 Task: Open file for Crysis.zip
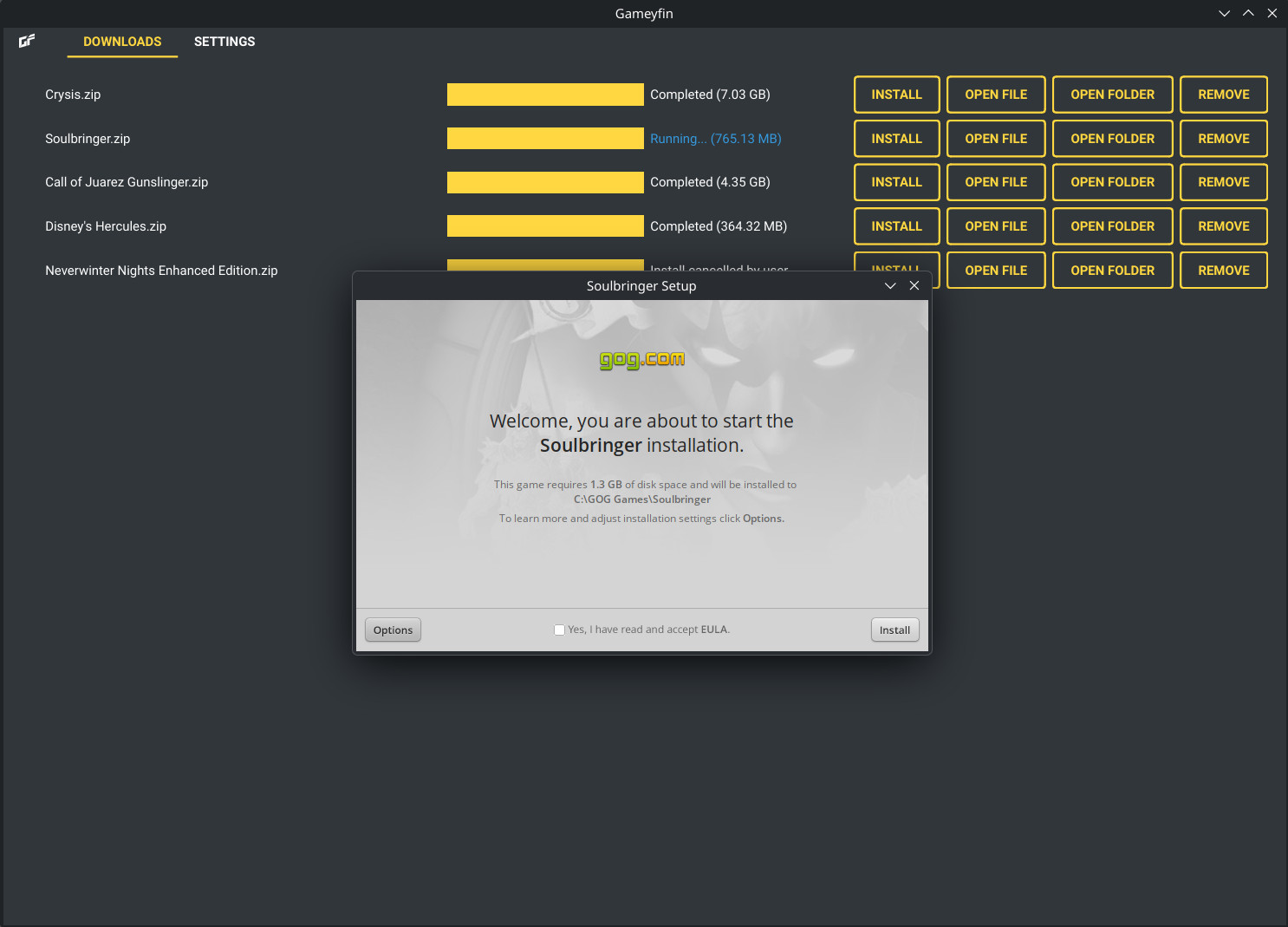click(x=996, y=95)
